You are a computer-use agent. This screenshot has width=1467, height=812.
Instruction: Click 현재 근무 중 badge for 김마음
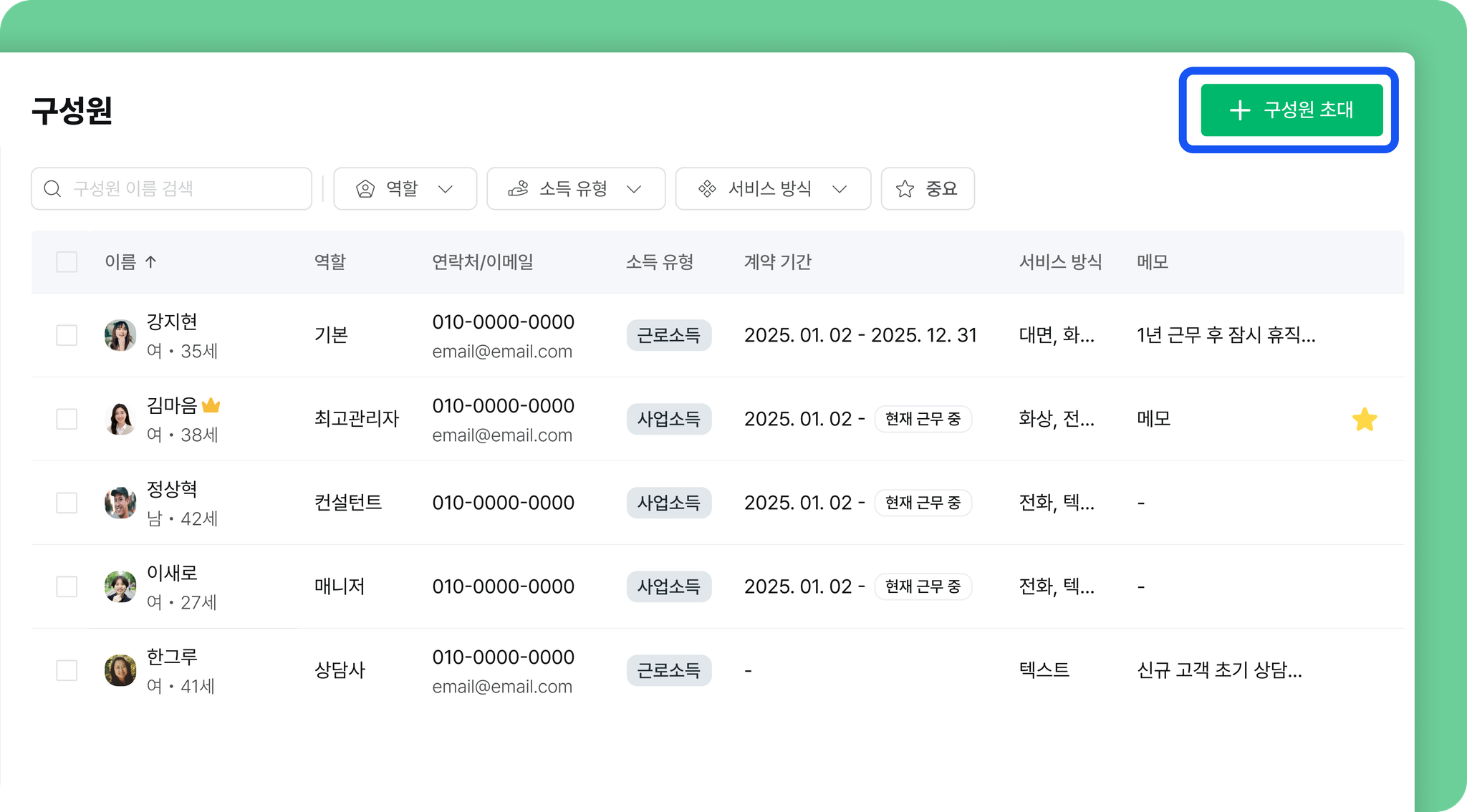(923, 419)
